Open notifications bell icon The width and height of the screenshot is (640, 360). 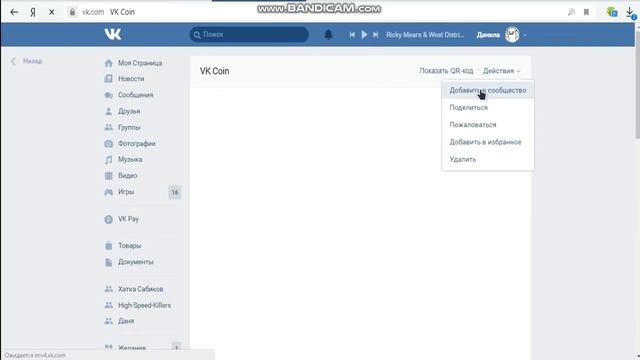328,35
